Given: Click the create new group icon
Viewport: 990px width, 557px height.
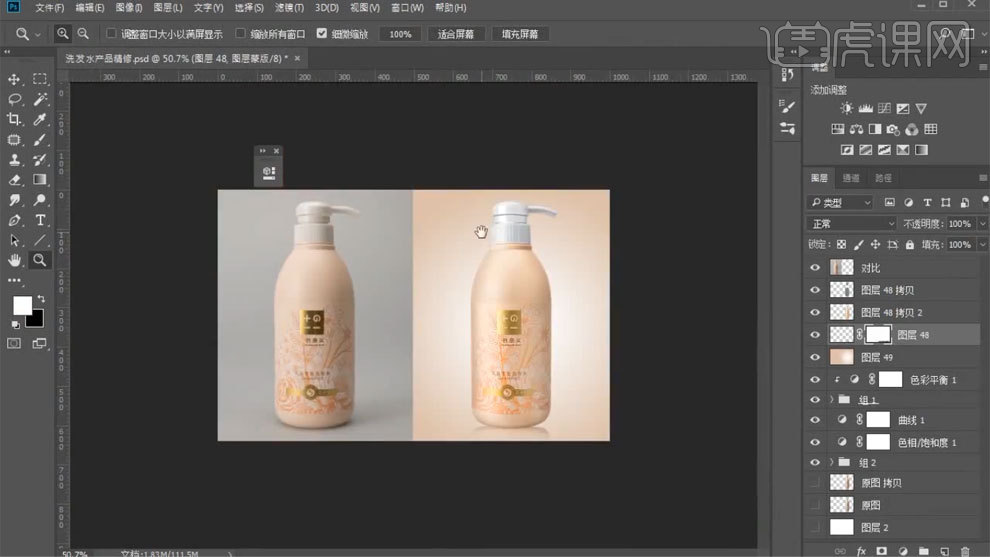Looking at the screenshot, I should [x=924, y=551].
